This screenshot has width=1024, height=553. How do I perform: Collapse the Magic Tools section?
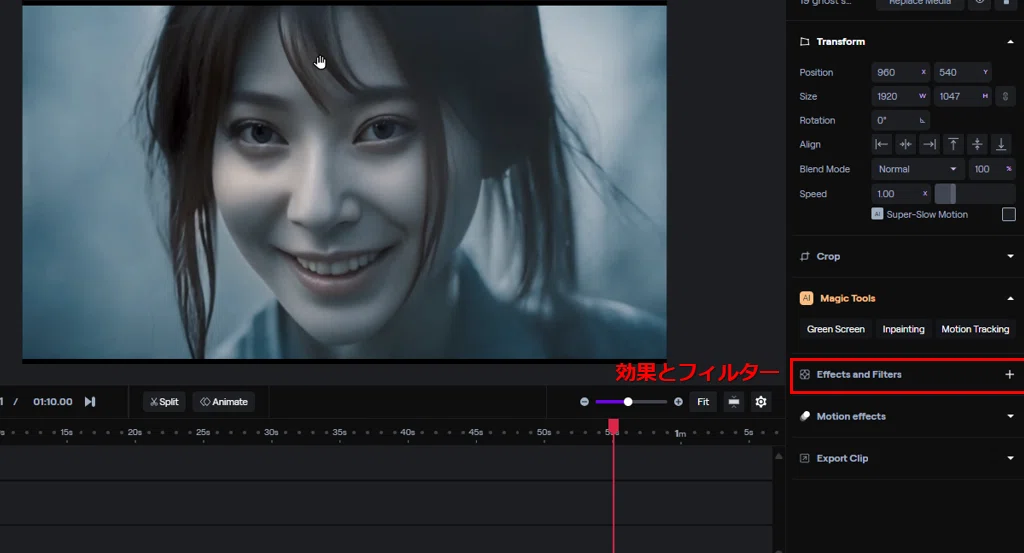pyautogui.click(x=1010, y=298)
